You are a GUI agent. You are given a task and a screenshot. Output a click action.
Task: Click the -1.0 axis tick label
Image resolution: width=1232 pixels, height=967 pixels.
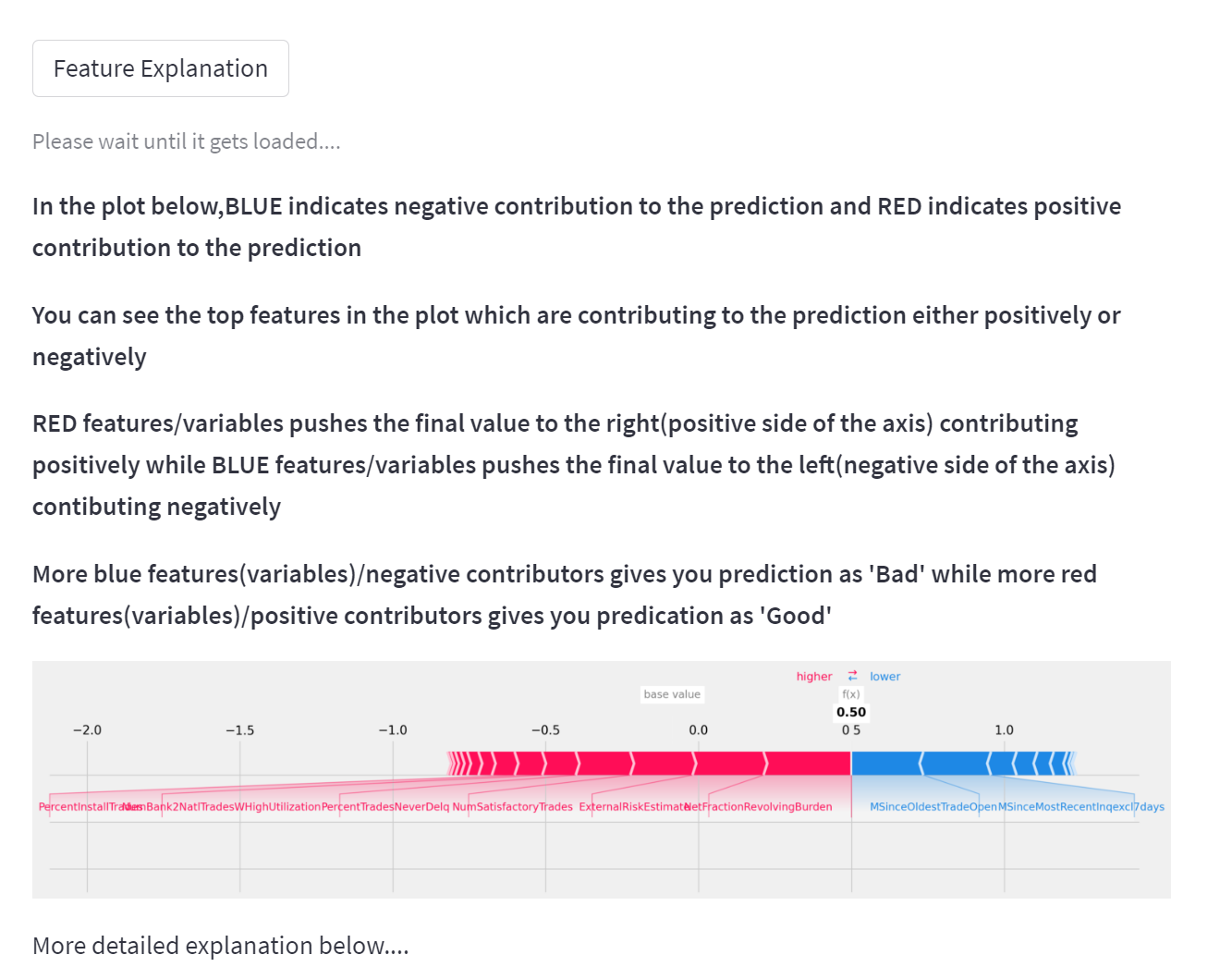click(394, 729)
